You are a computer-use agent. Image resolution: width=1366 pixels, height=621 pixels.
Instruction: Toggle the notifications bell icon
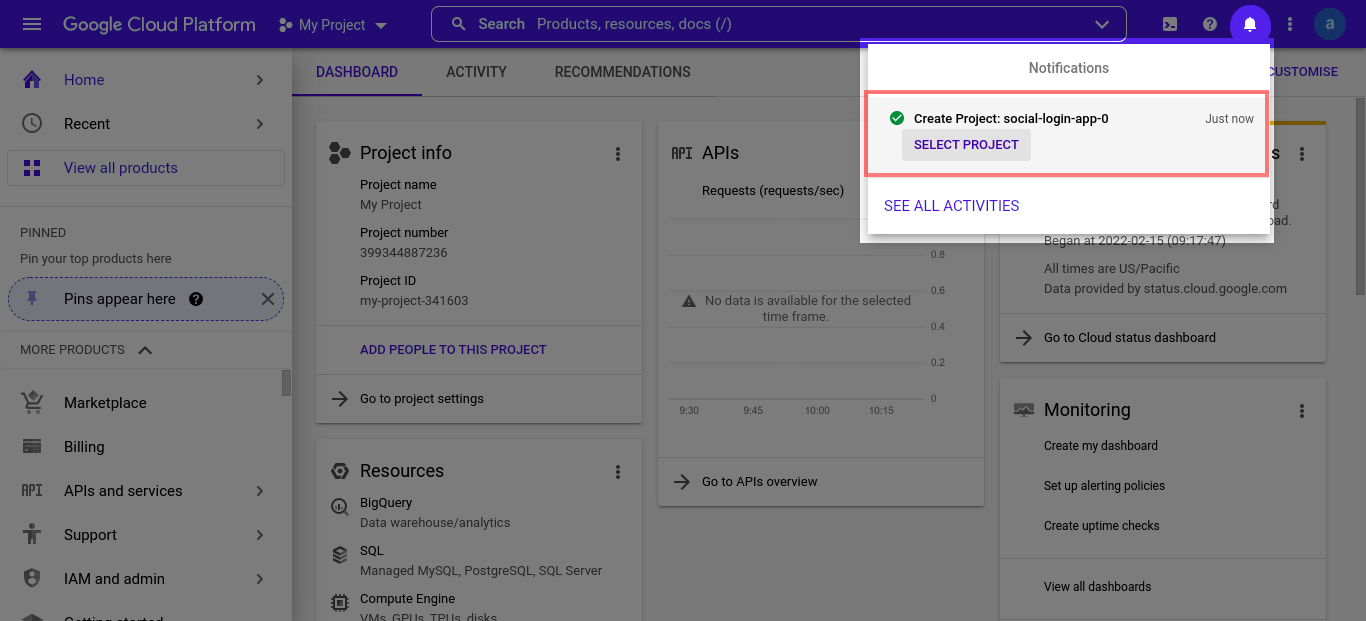[1250, 24]
